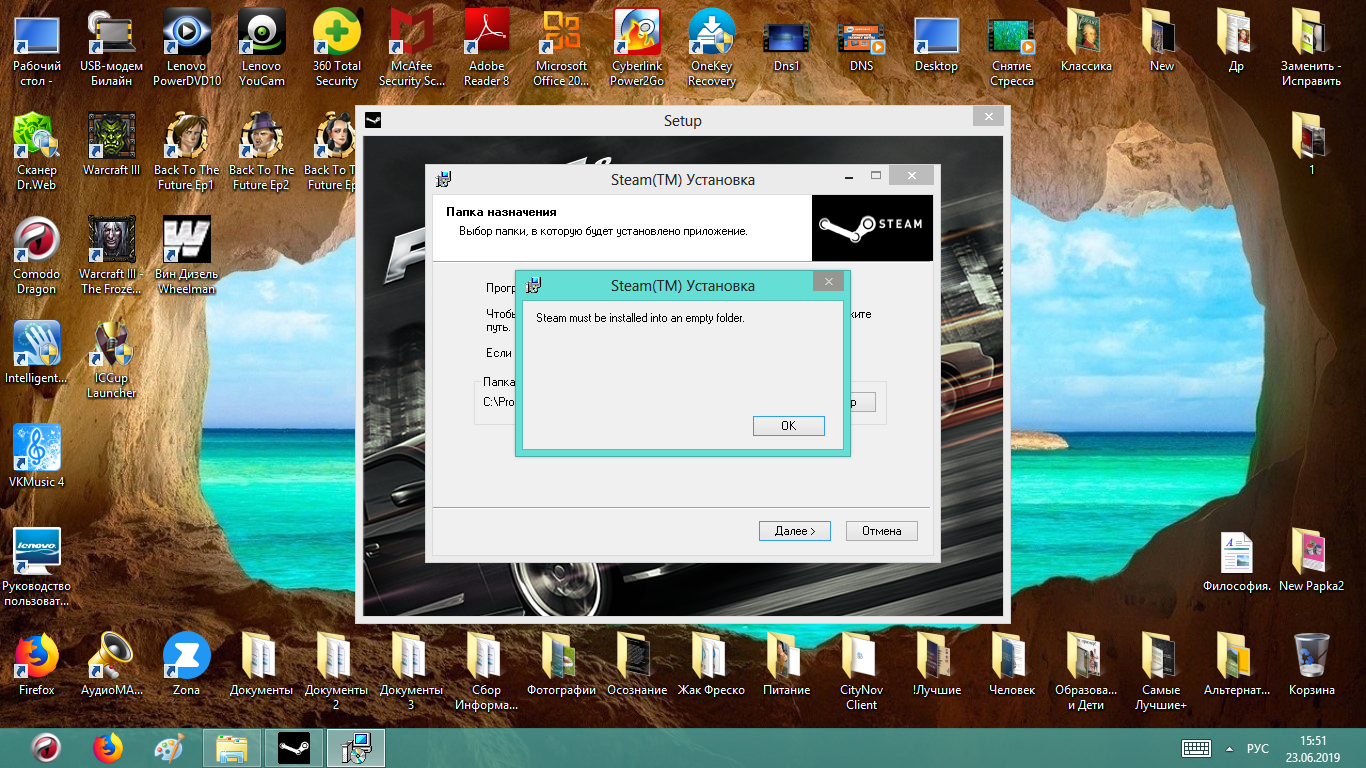The height and width of the screenshot is (768, 1366).
Task: Open the touch keyboard from tray
Action: [x=1197, y=748]
